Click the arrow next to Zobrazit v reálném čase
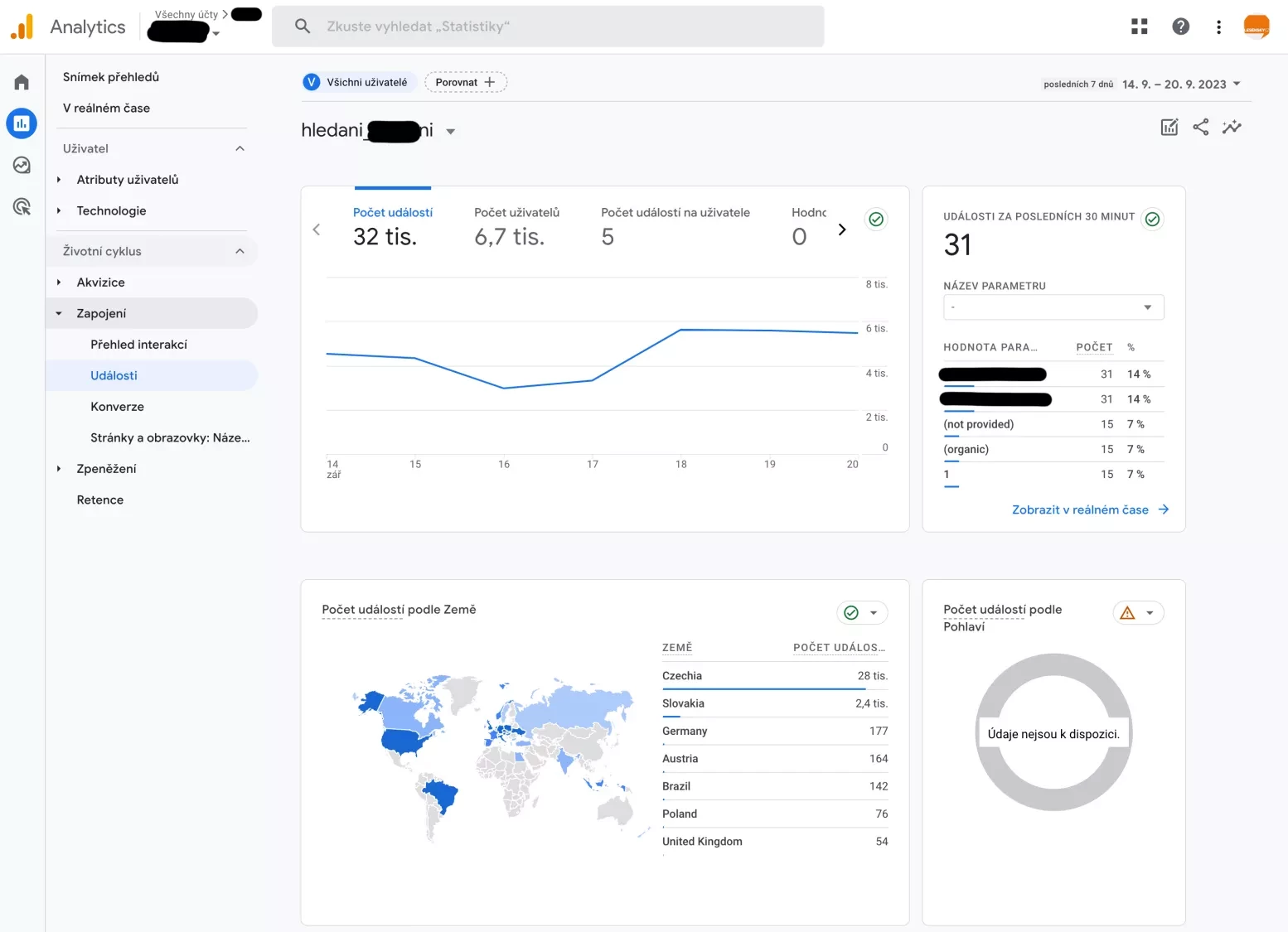Viewport: 1288px width, 932px height. pos(1164,509)
